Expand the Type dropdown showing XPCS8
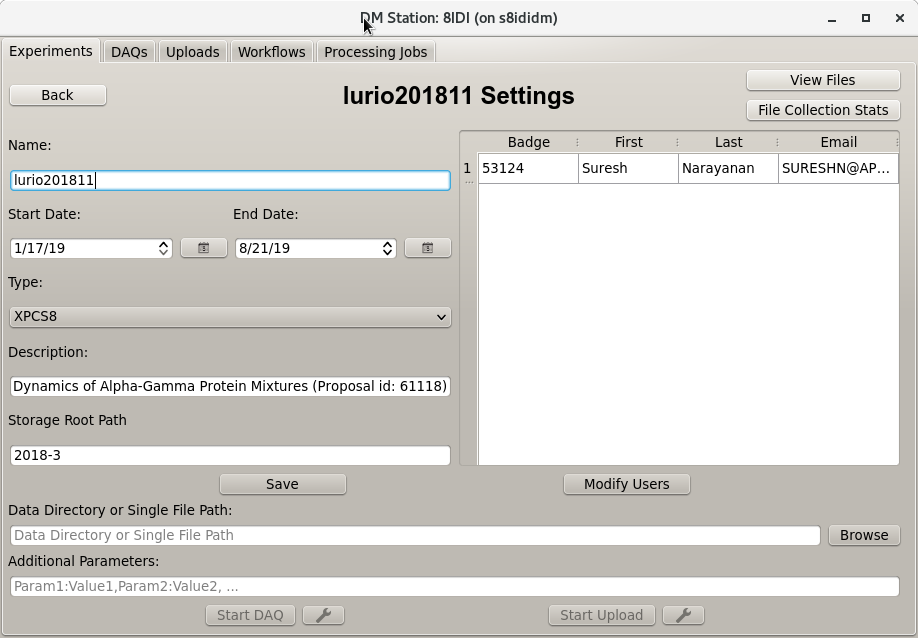 pos(230,317)
